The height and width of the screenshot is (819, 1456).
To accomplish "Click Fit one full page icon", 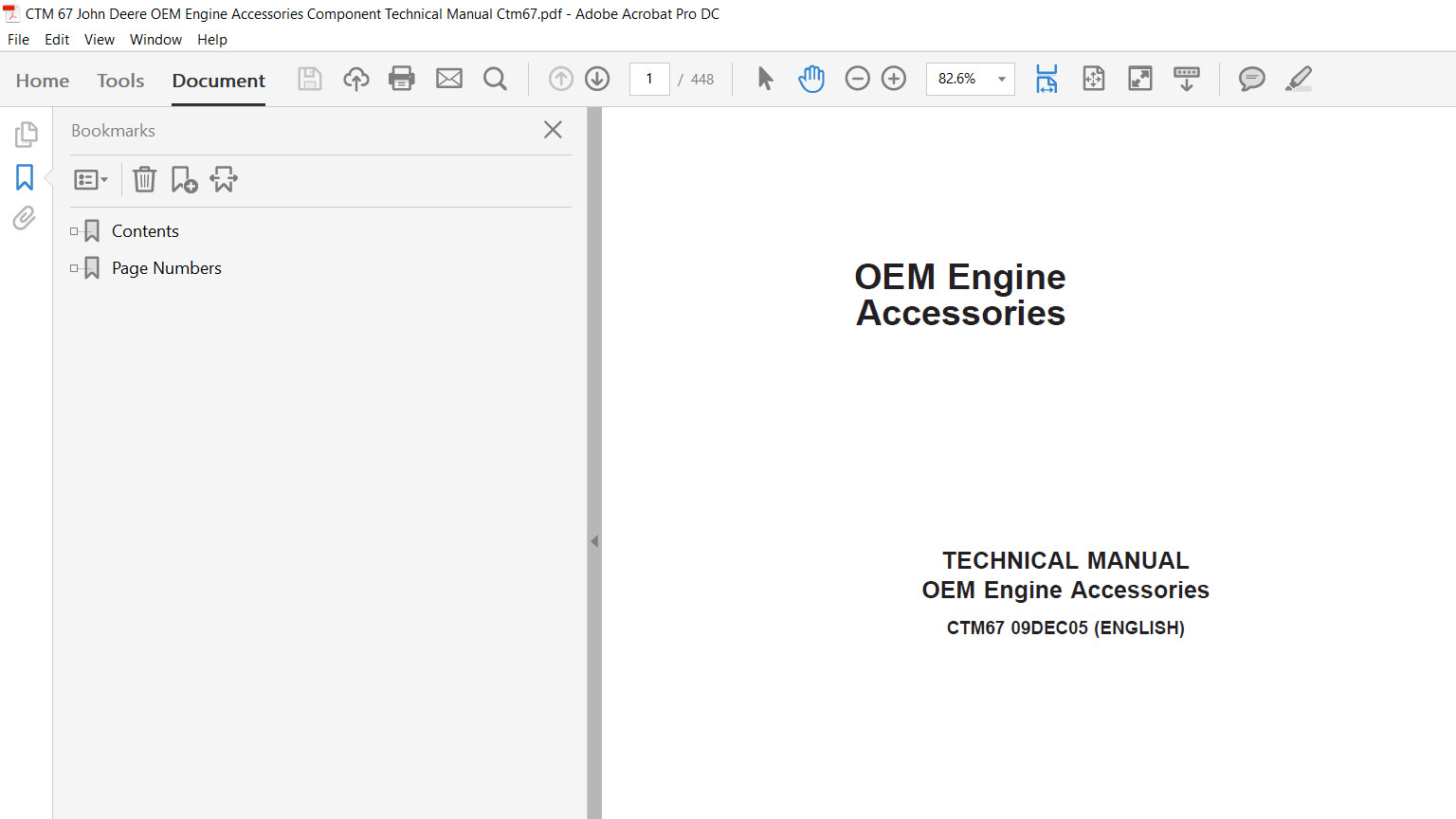I will (1094, 79).
